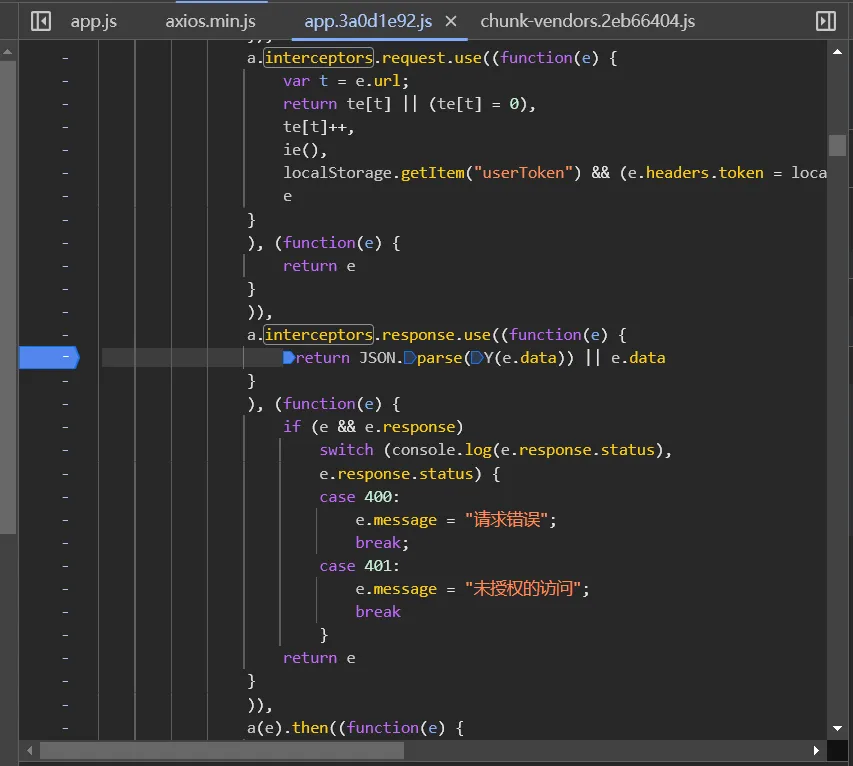
Task: Click the gutter at the 'var t = e.url;' line
Action: (65, 81)
